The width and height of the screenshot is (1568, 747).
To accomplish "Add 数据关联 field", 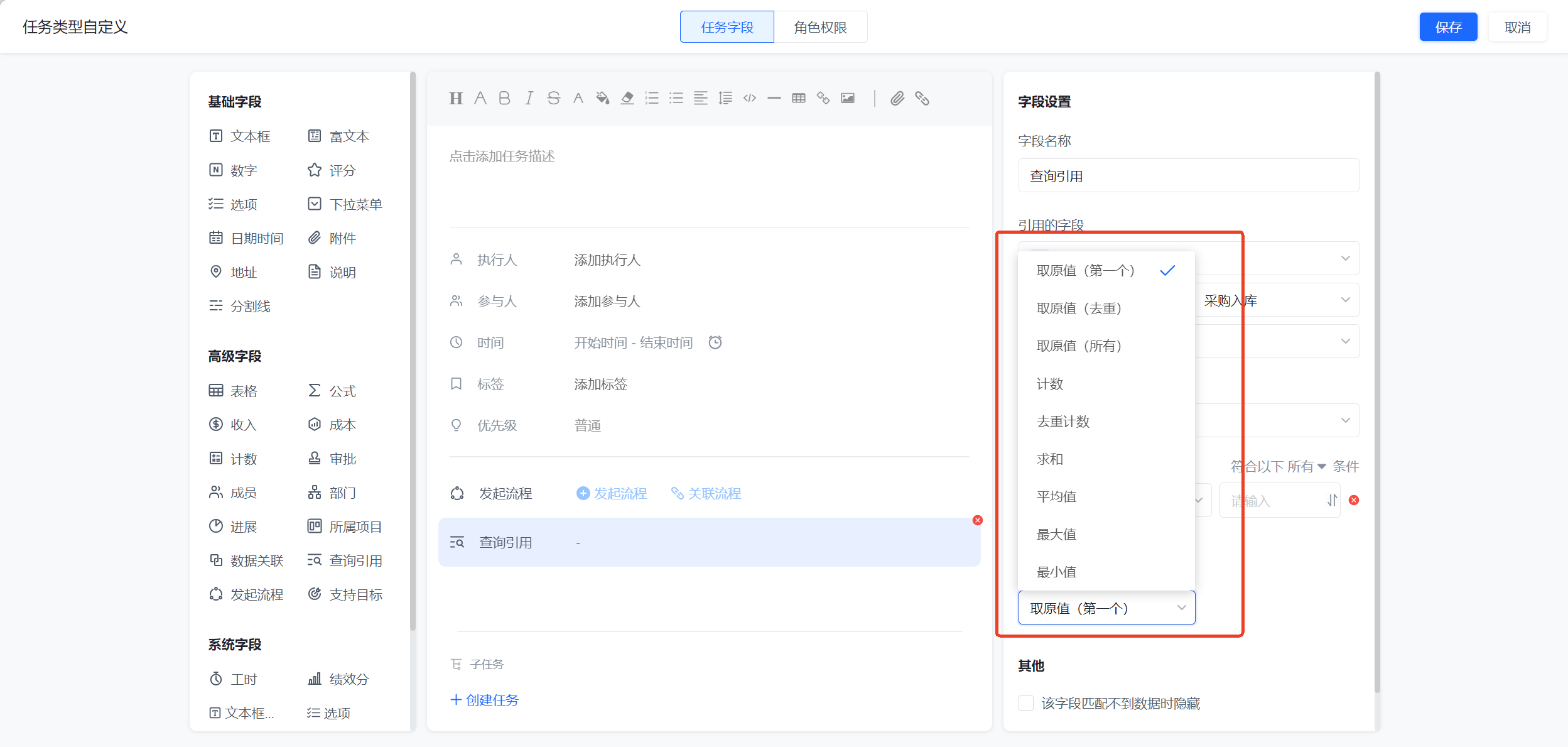I will tap(246, 560).
